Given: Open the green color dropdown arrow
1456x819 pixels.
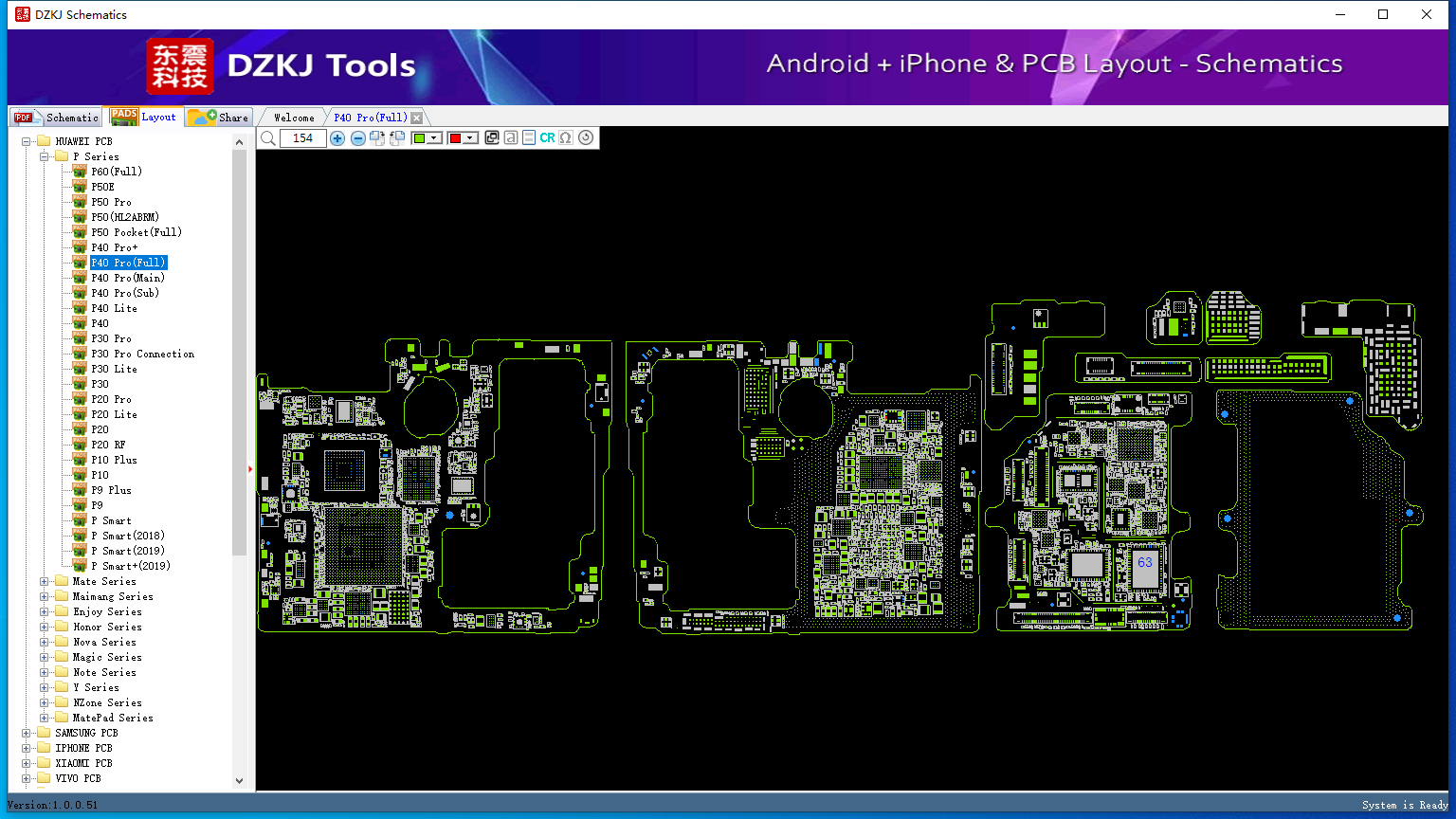Looking at the screenshot, I should pos(435,138).
